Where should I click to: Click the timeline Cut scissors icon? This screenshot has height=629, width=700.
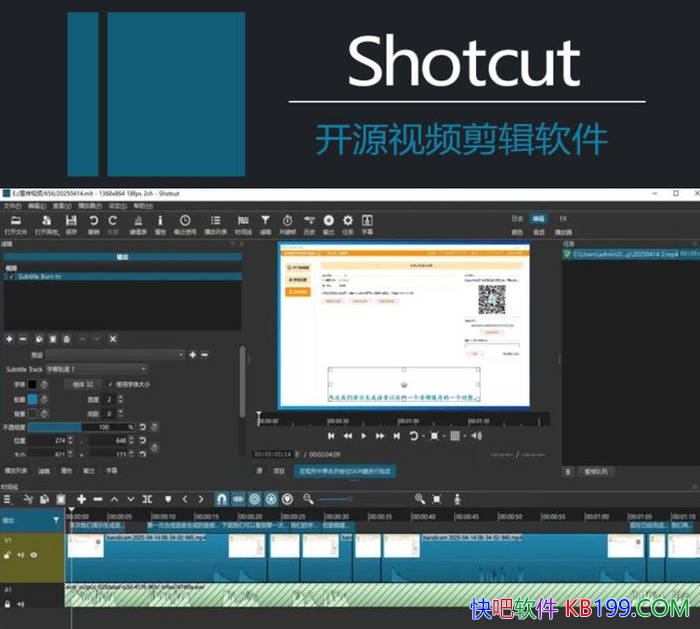point(28,499)
